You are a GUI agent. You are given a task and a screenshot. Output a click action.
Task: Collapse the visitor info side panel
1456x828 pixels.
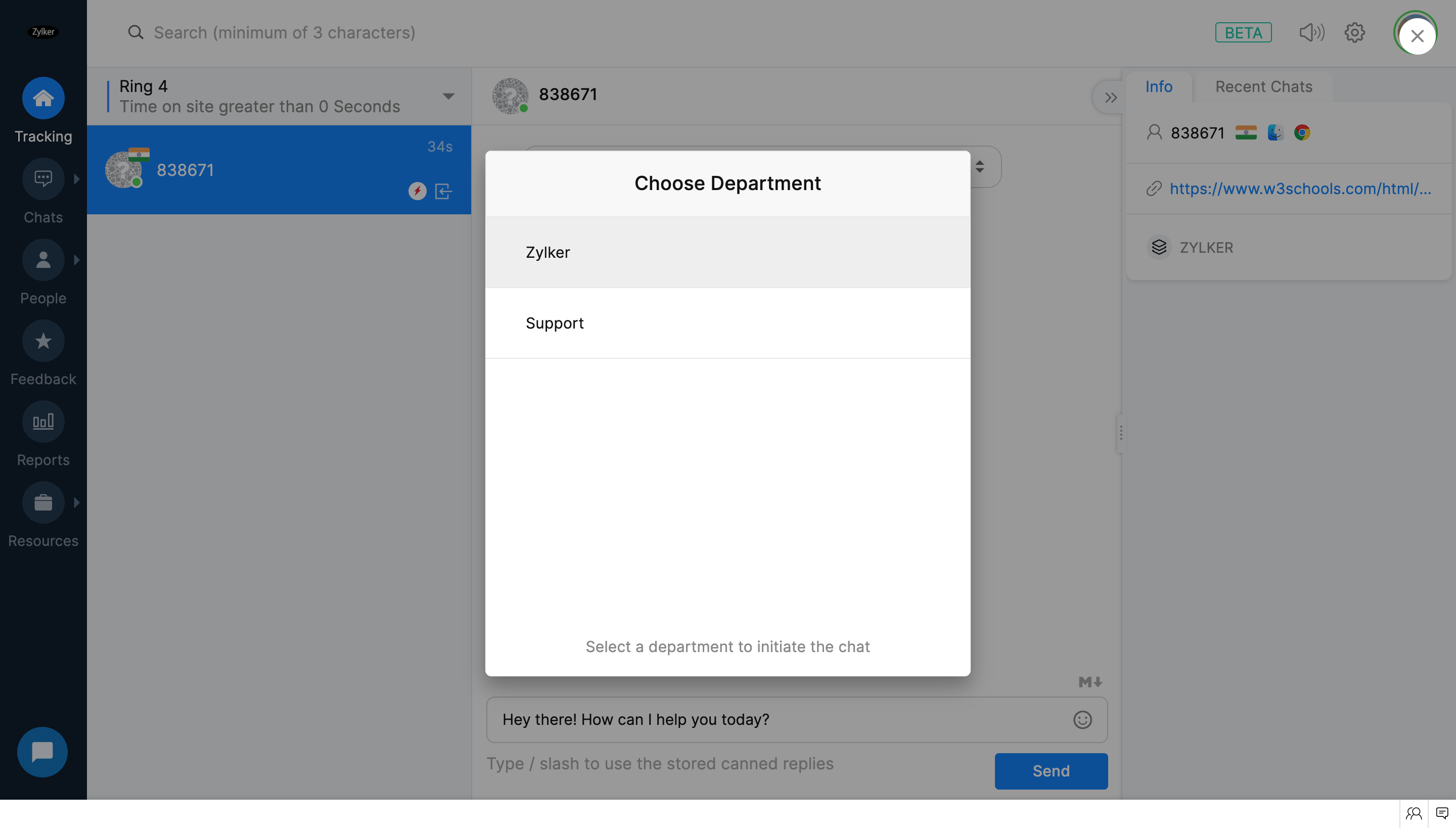click(1110, 98)
